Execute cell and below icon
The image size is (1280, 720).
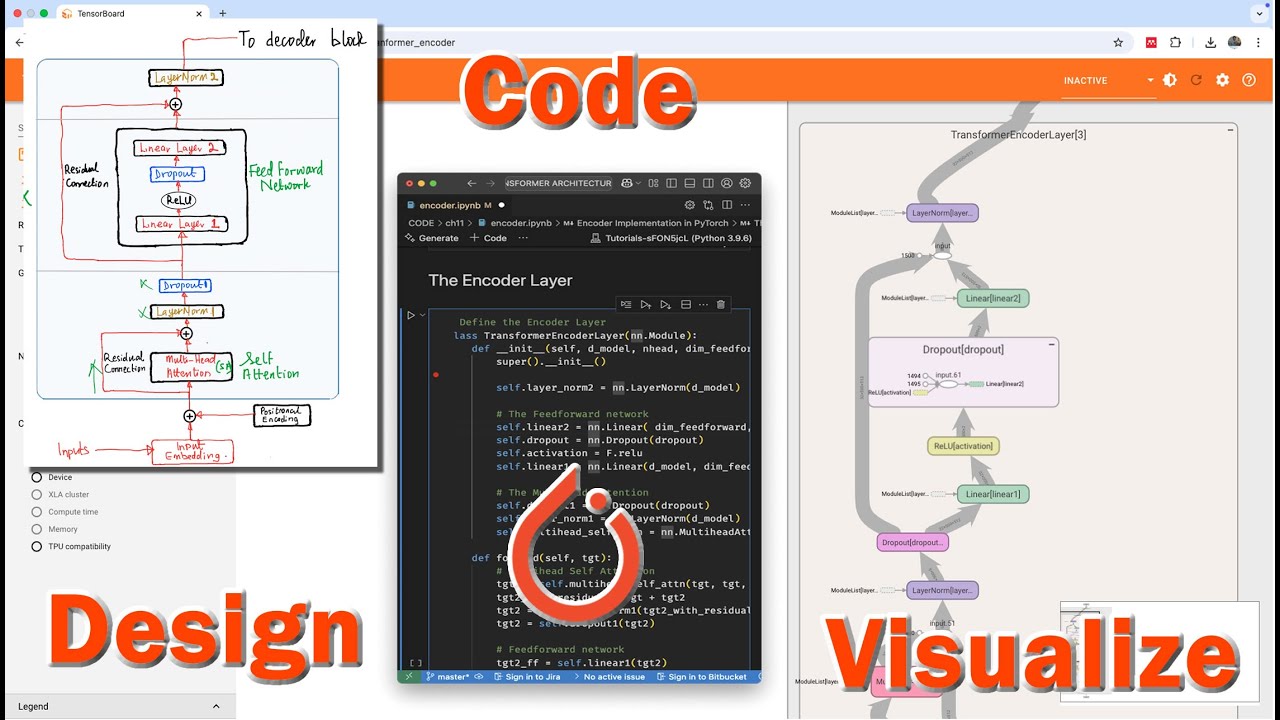pos(665,304)
